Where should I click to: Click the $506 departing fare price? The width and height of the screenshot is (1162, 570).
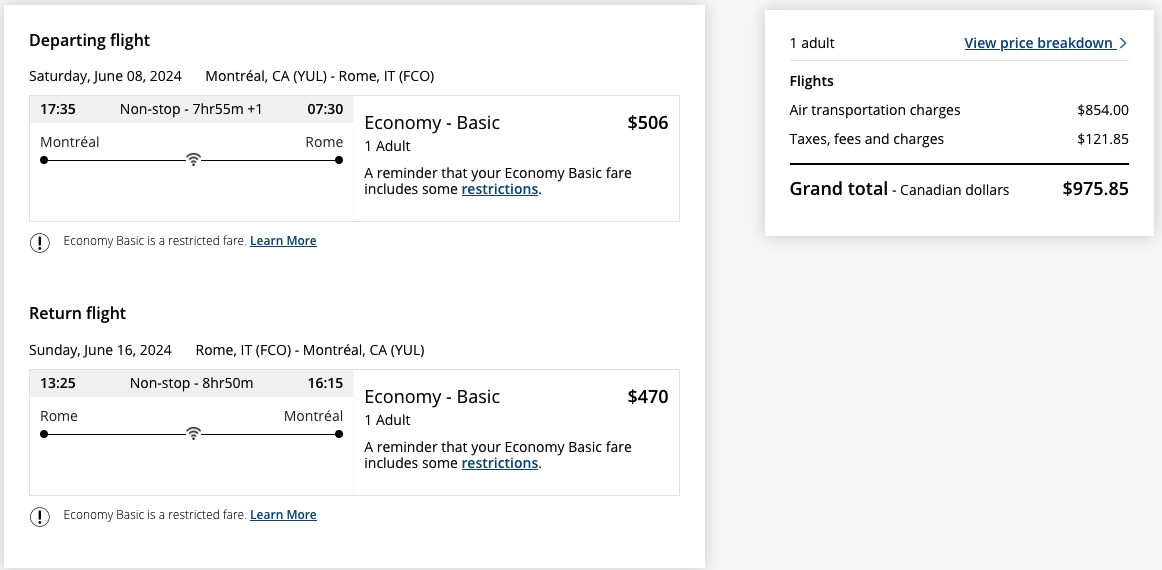[x=648, y=123]
